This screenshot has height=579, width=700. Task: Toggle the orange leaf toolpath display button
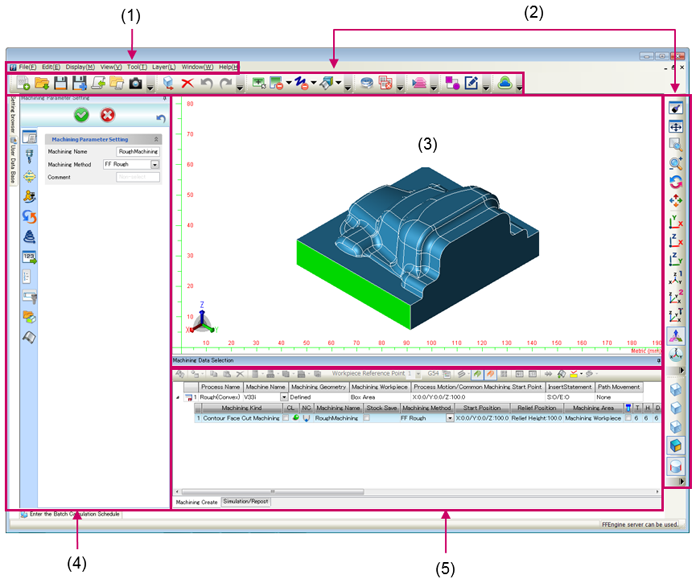490,374
